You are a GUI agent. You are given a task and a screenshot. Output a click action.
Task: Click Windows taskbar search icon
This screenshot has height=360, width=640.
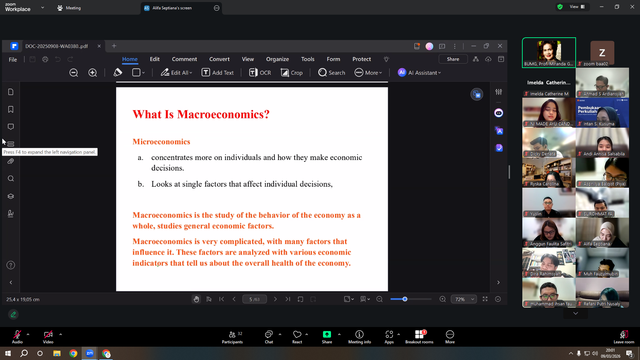pos(24,353)
